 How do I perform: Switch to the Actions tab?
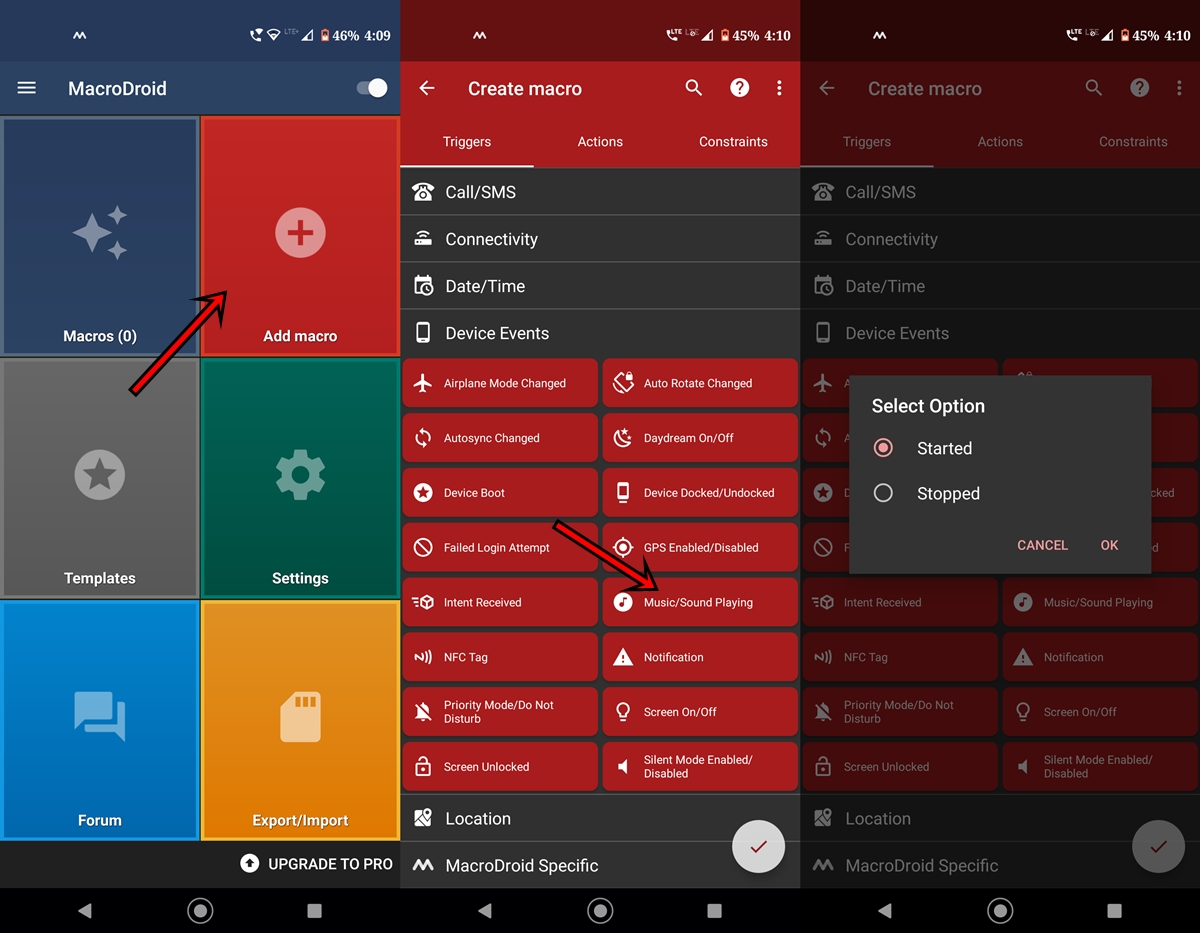(x=600, y=142)
